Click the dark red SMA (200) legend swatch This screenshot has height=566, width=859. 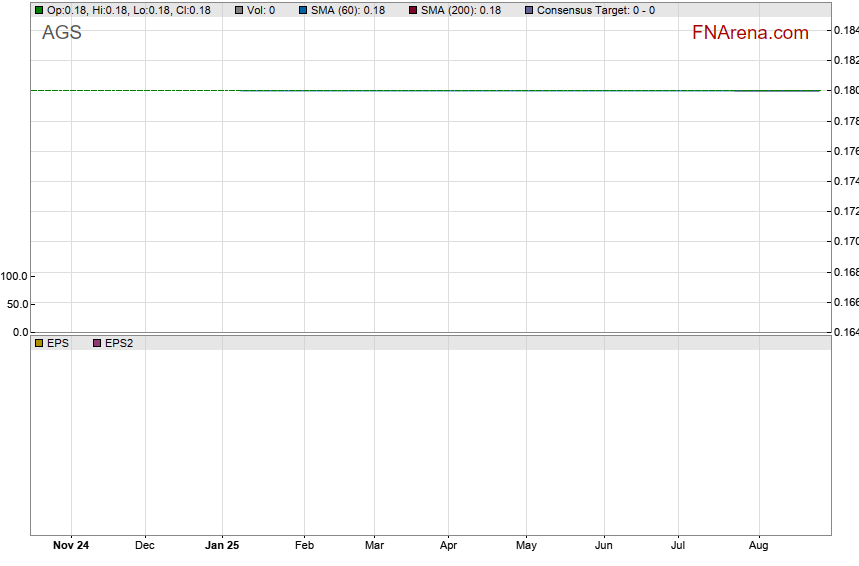coord(413,10)
